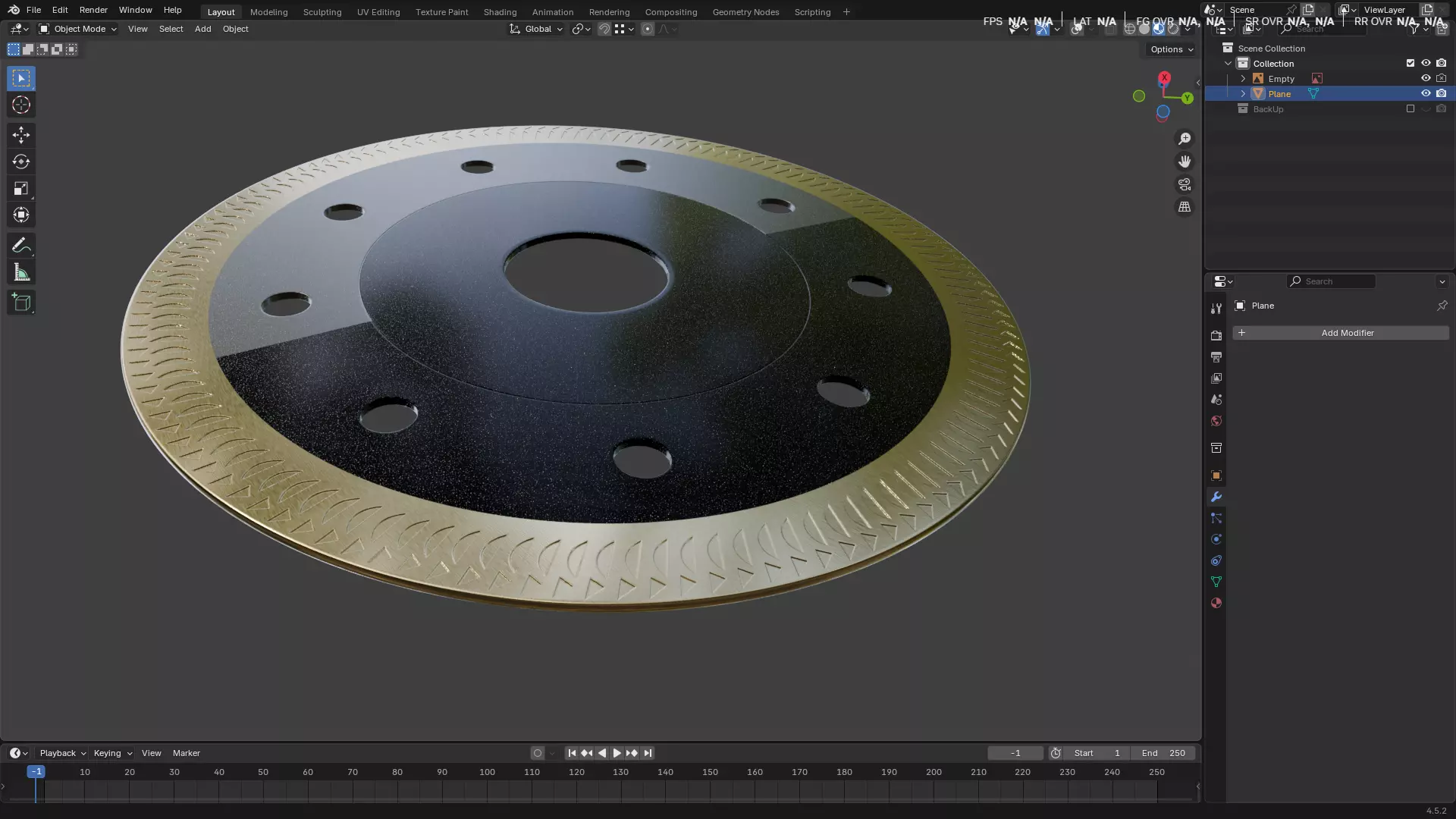Screen dimensions: 1456x819
Task: Open the pivot point dropdown
Action: 581,29
